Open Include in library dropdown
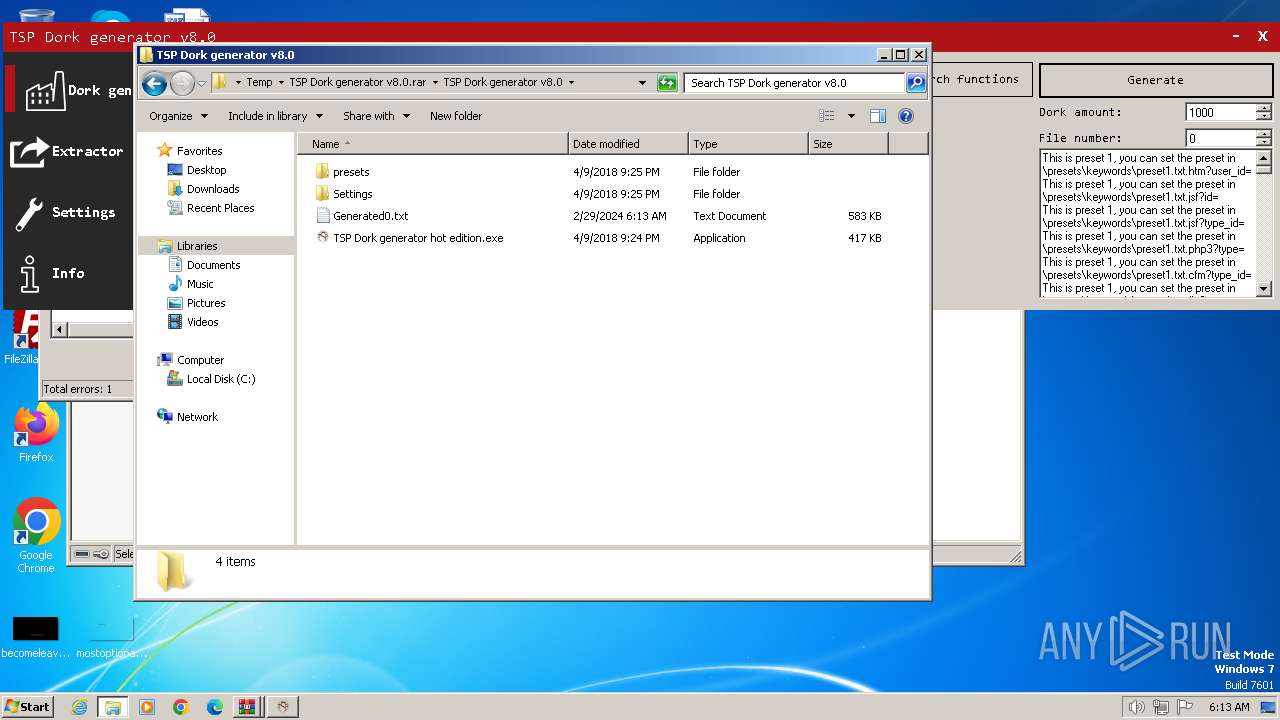1280x720 pixels. (274, 116)
